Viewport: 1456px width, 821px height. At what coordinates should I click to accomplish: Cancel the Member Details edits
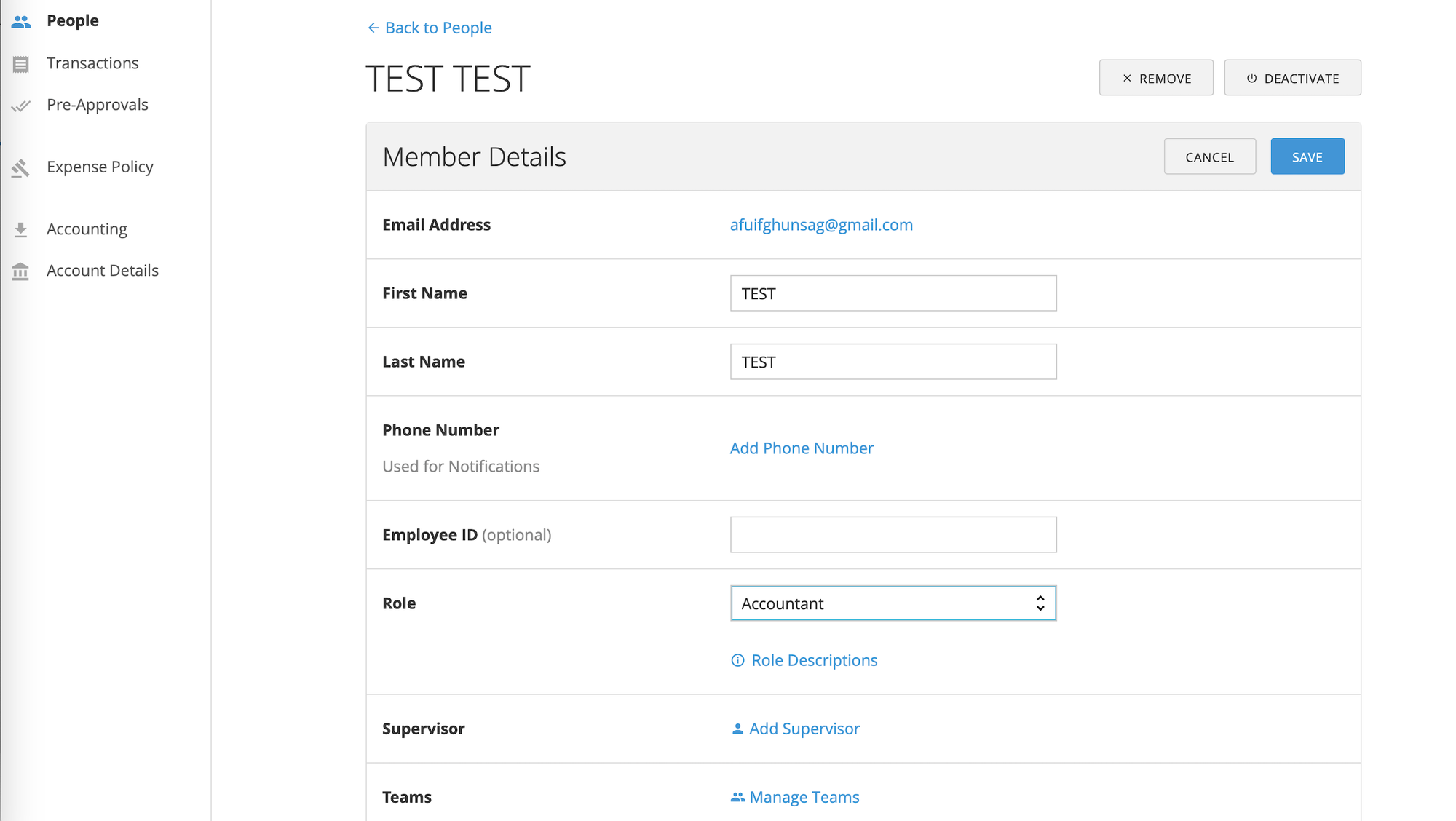pos(1209,156)
